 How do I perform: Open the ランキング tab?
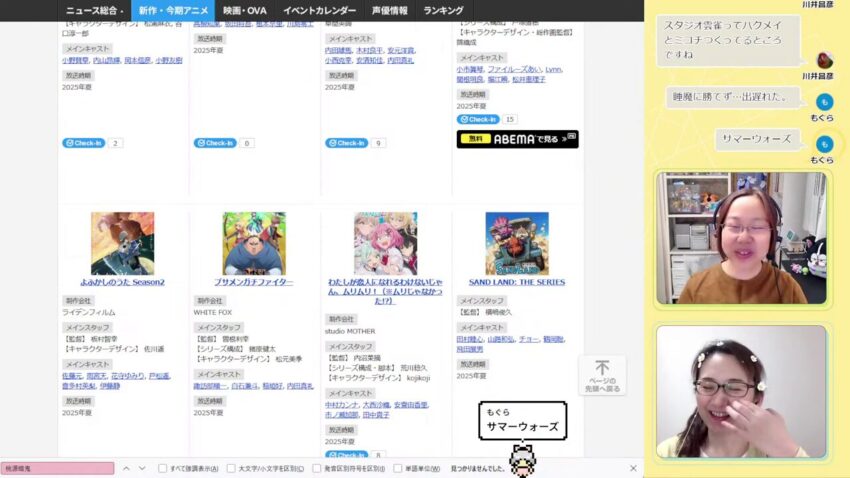[x=443, y=10]
